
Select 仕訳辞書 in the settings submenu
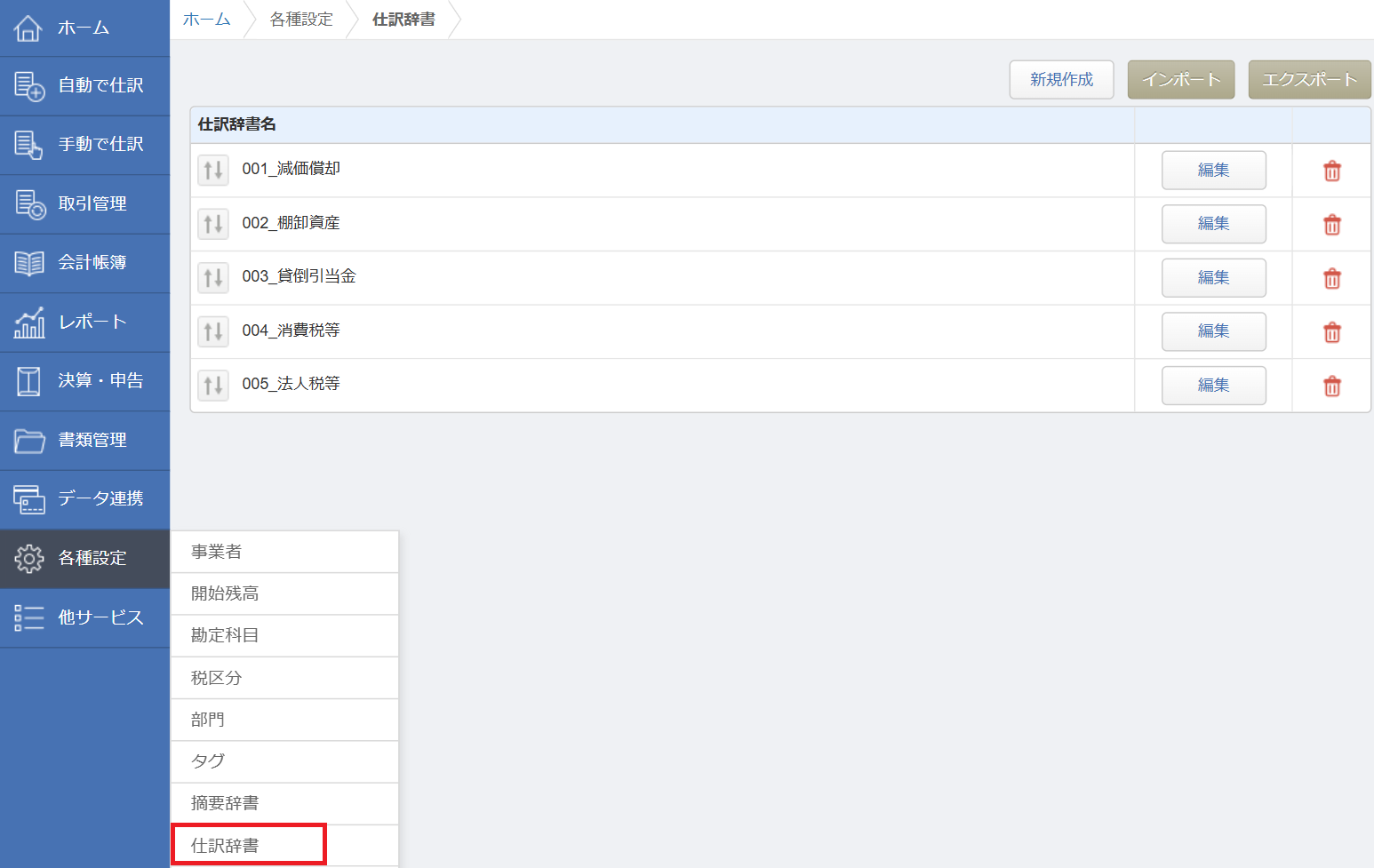tap(226, 845)
